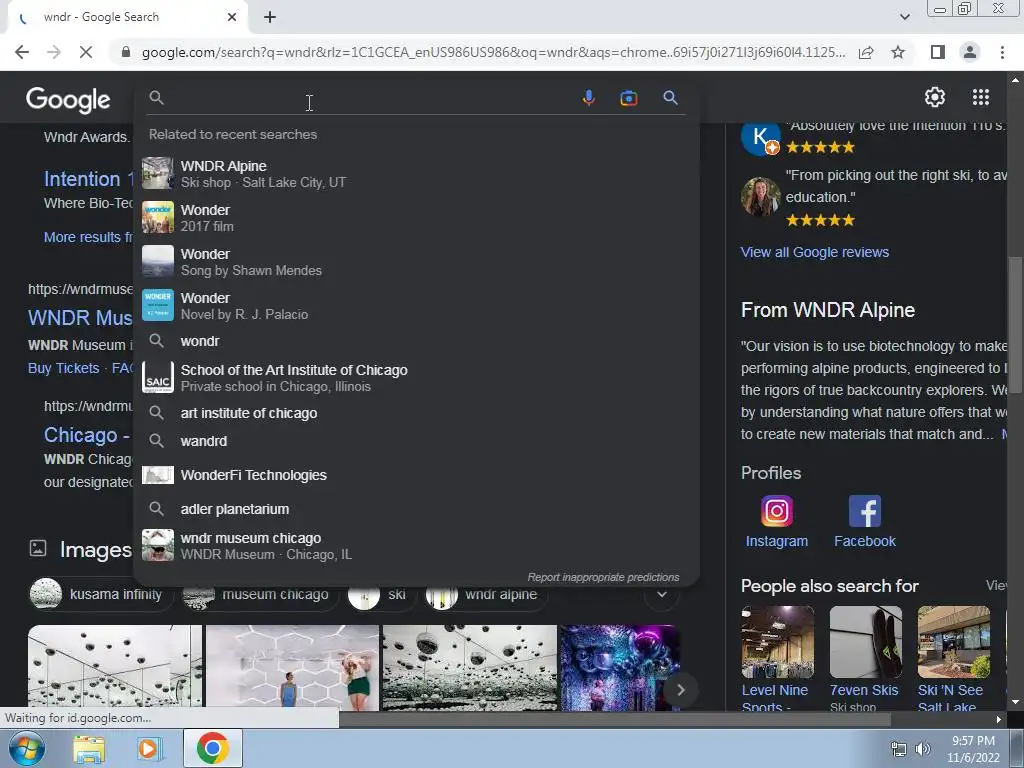This screenshot has height=768, width=1024.
Task: Close the wndr Google Search tab
Action: 232,17
